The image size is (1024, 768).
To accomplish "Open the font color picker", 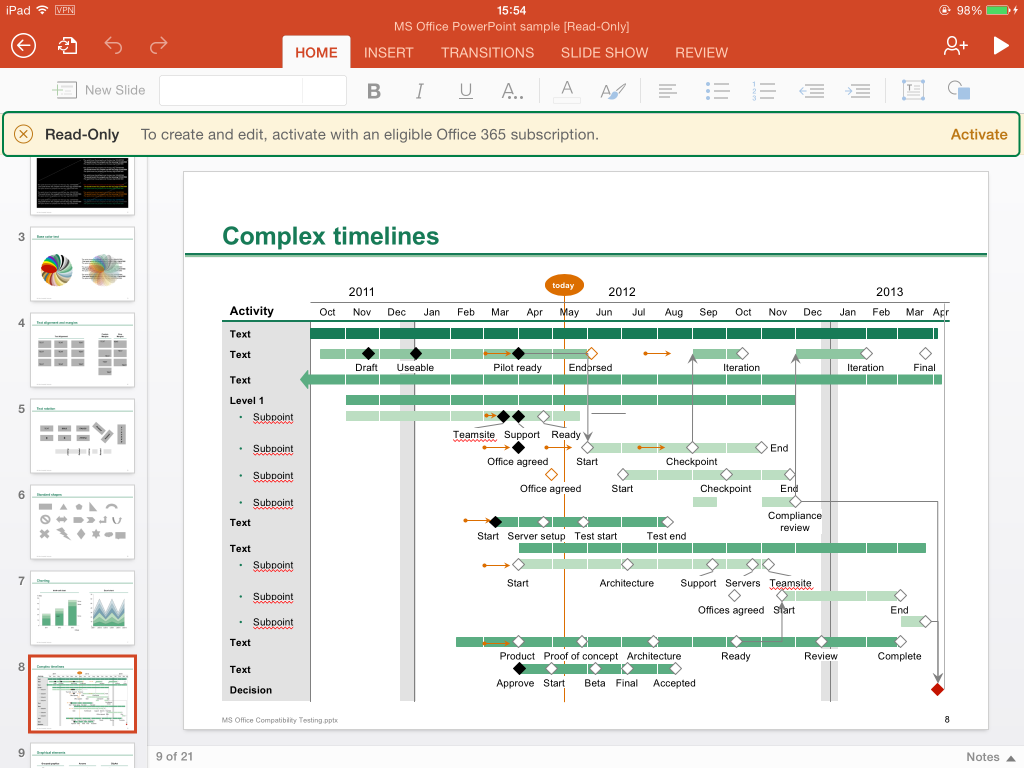I will tap(567, 91).
